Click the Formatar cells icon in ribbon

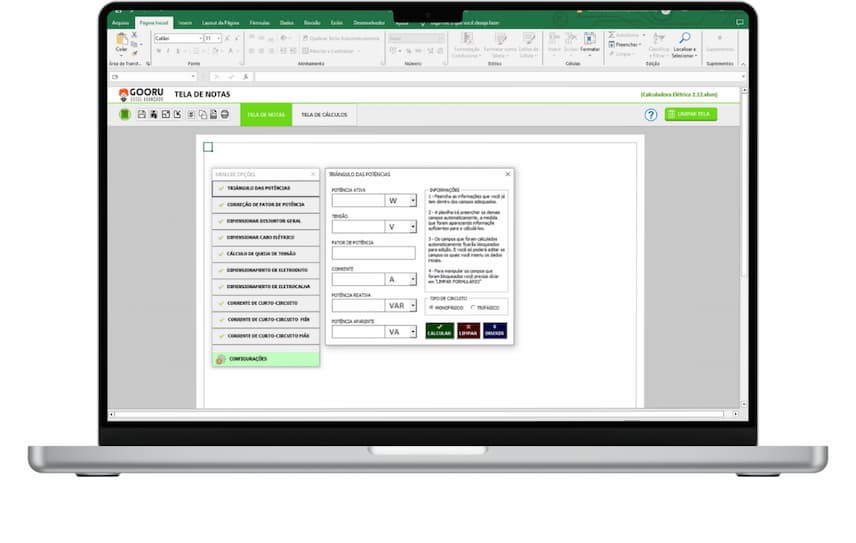(590, 39)
